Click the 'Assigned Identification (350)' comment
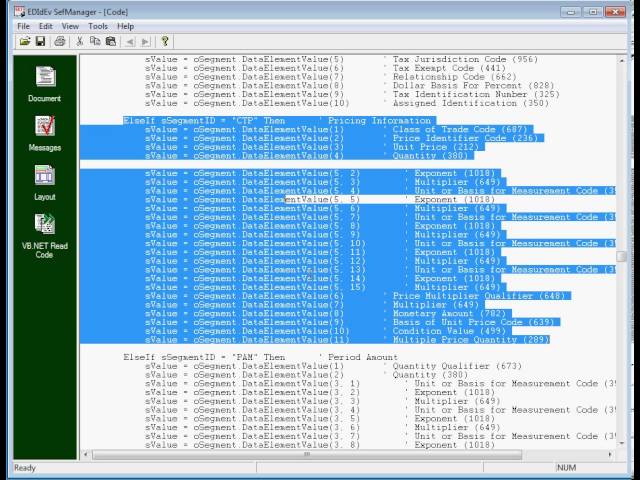Image resolution: width=640 pixels, height=480 pixels. tap(471, 103)
